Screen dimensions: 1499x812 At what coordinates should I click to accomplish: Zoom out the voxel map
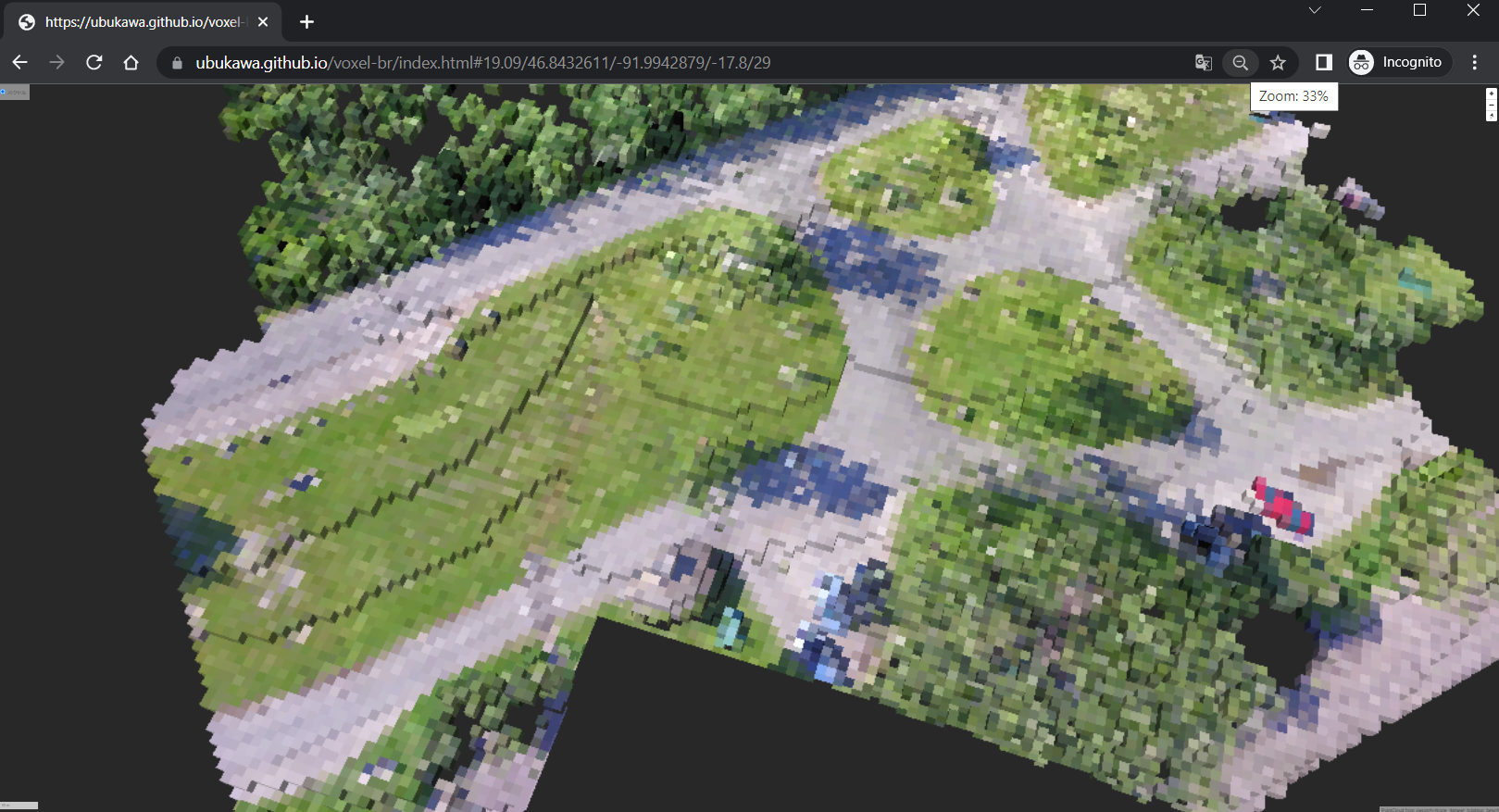coord(1491,105)
